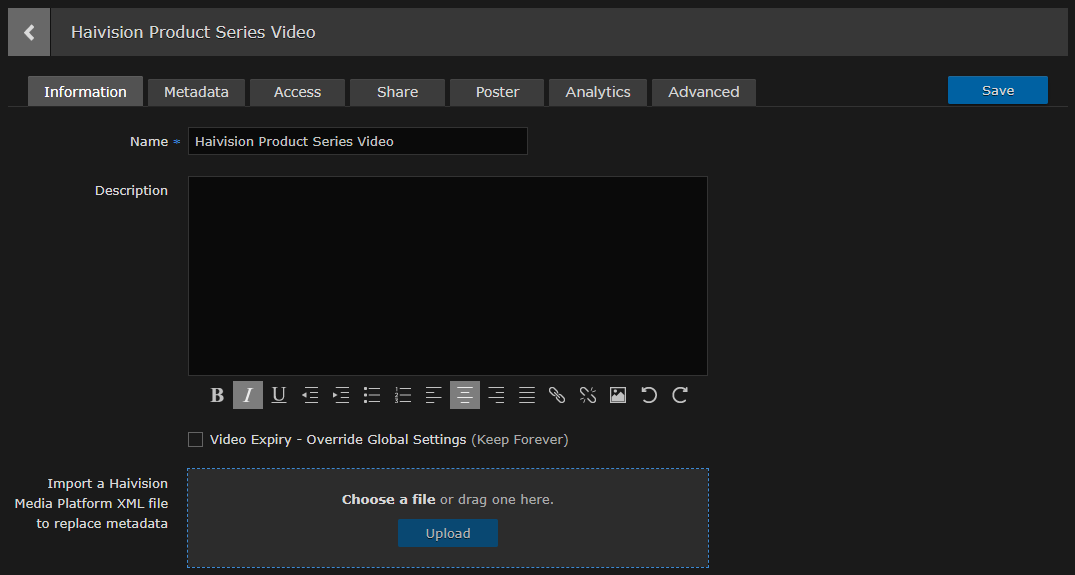Apply underline formatting to description text

tap(279, 395)
